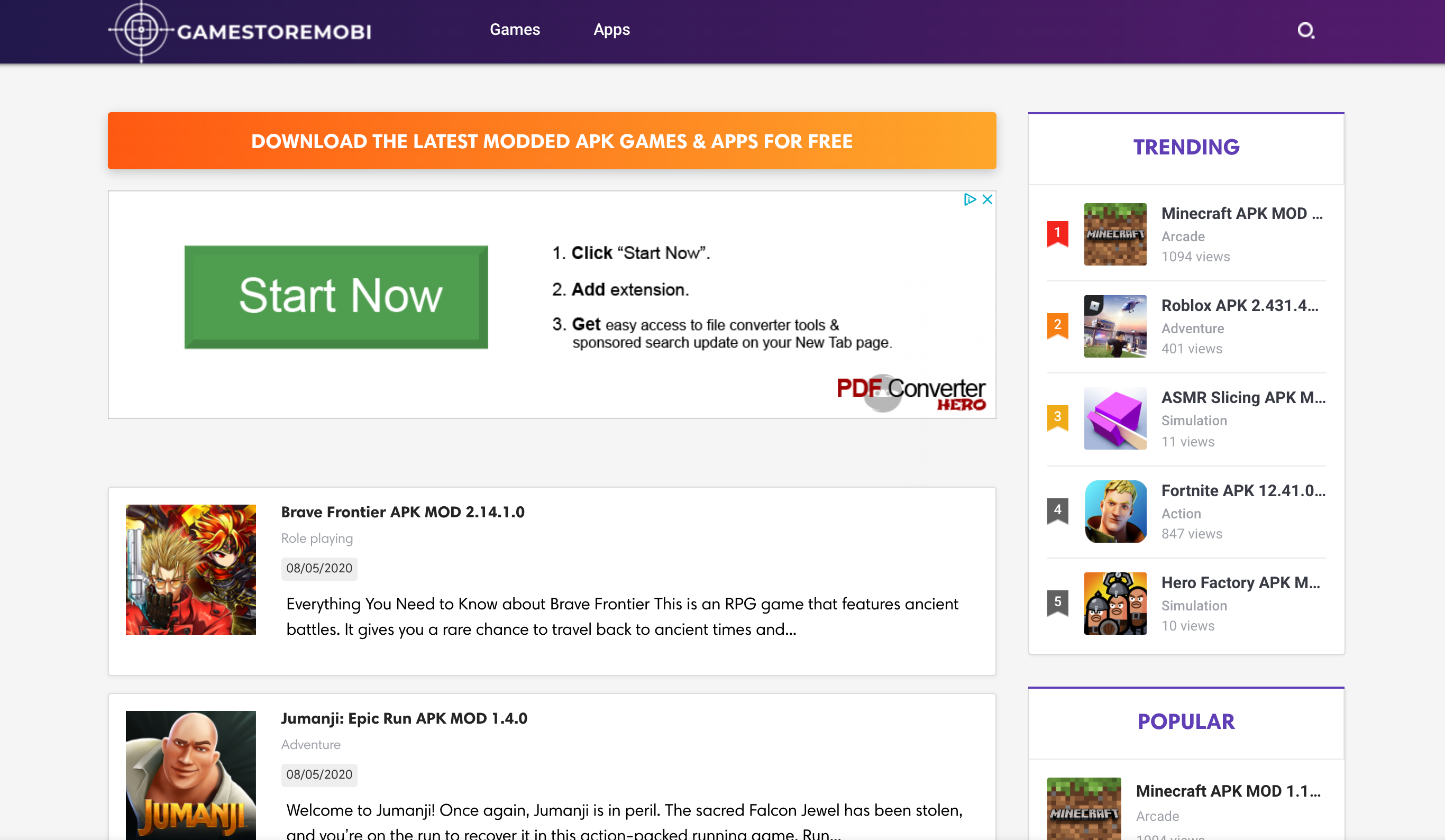1445x840 pixels.
Task: Click the 847 views text
Action: pyautogui.click(x=1192, y=533)
